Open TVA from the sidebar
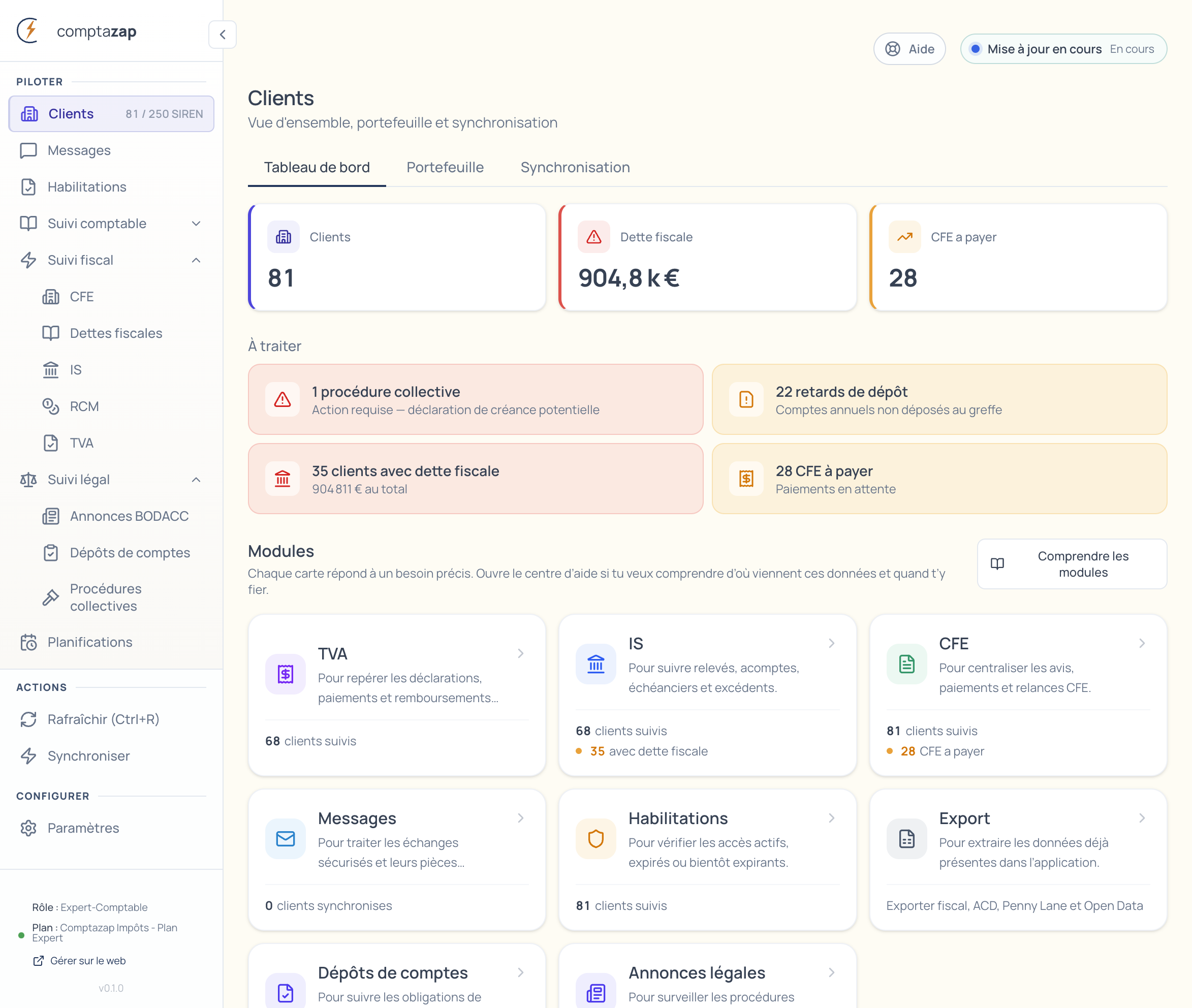Viewport: 1192px width, 1008px height. [82, 443]
